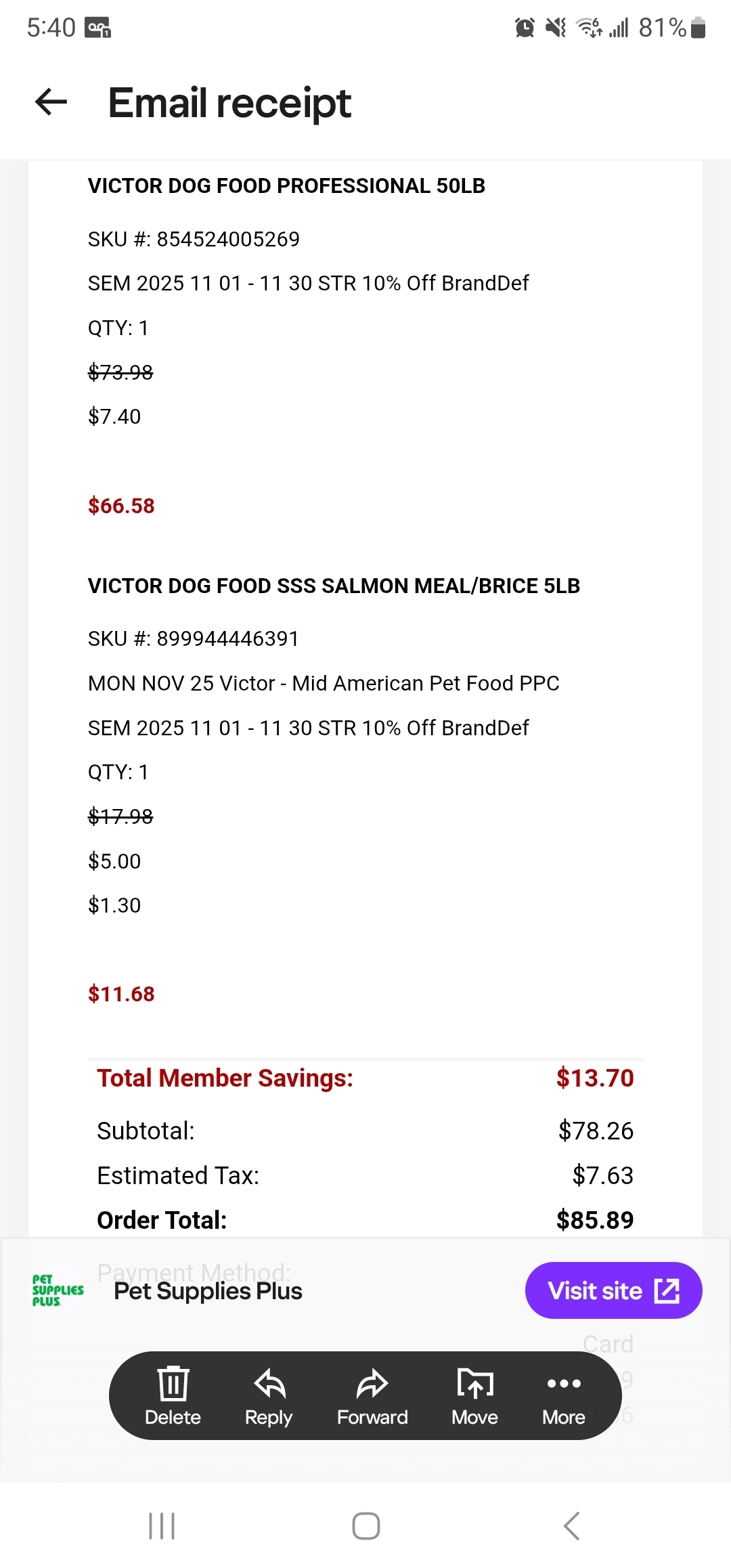Open Android recent apps view
Screen dimensions: 731x1568
pos(162,1526)
